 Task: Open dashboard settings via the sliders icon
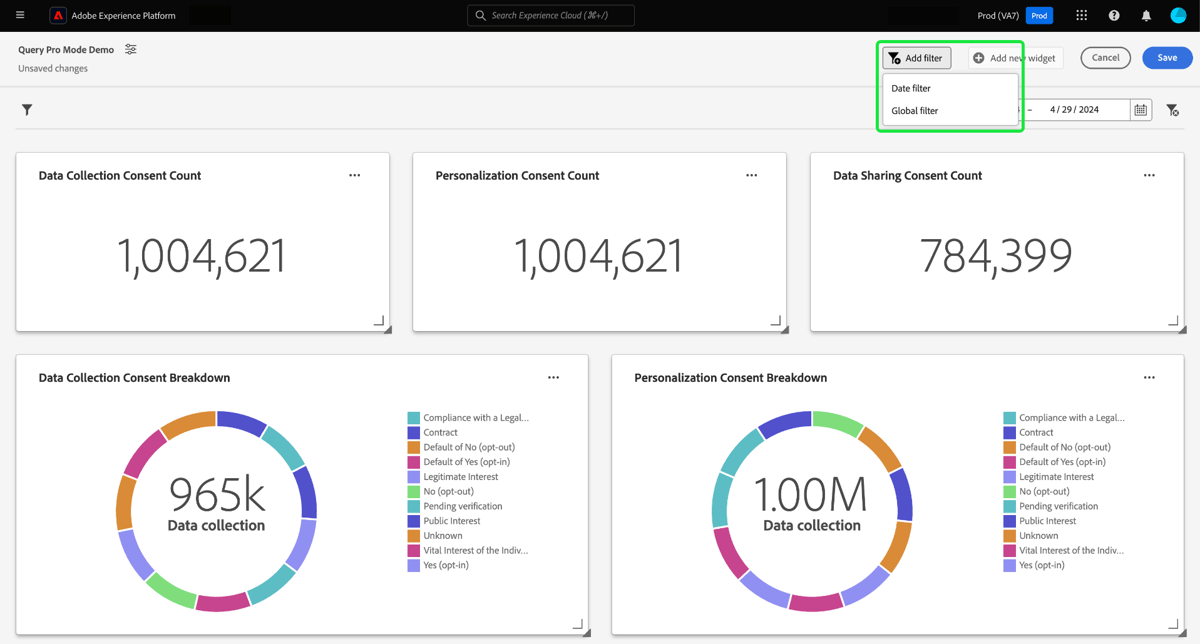(x=130, y=48)
